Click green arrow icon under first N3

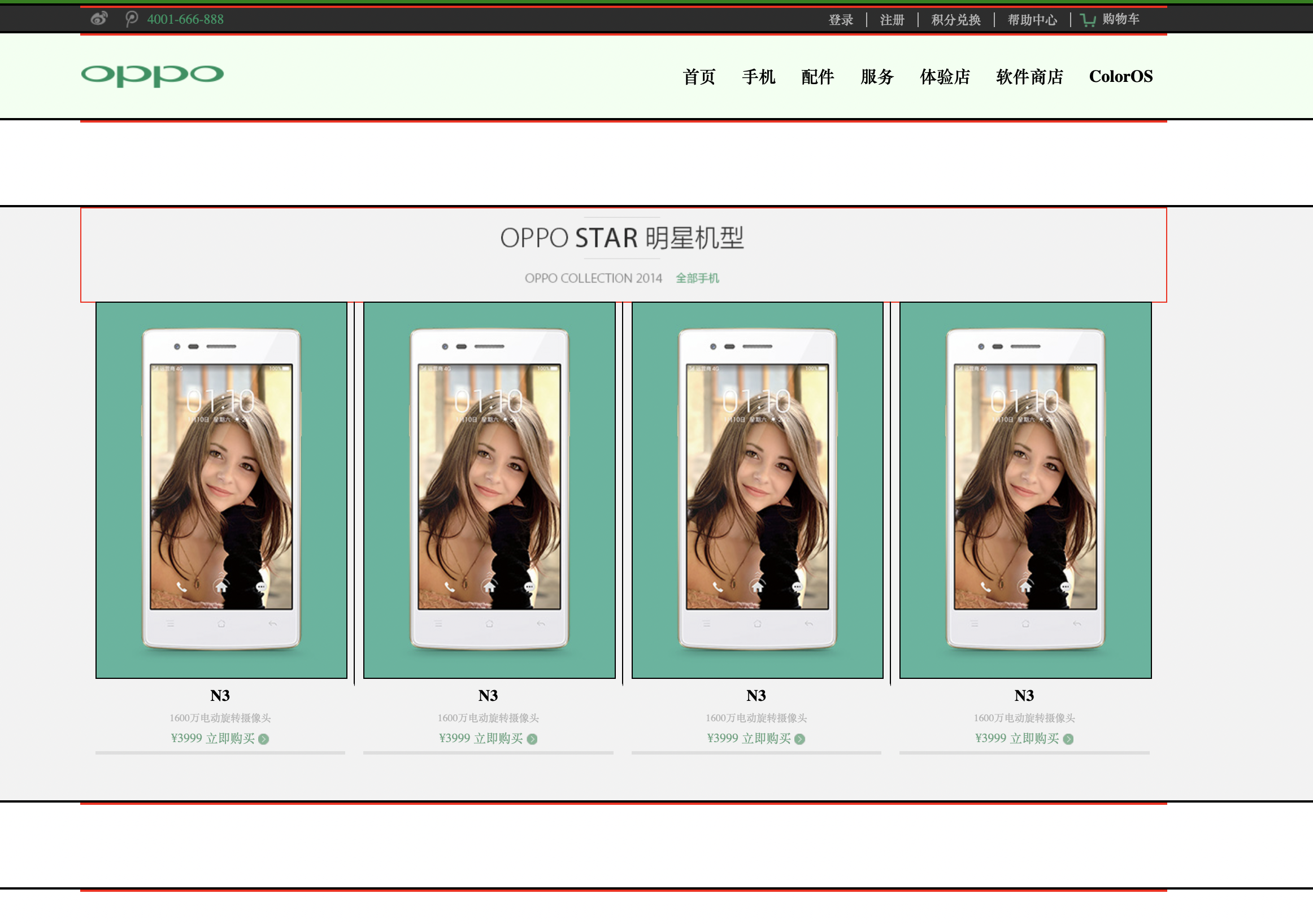click(264, 739)
